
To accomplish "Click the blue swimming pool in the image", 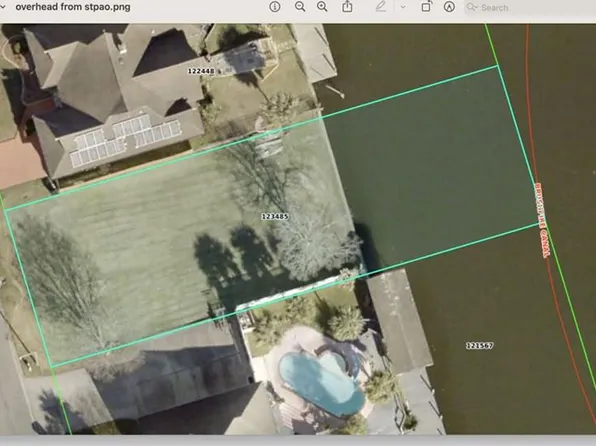I will [321, 382].
